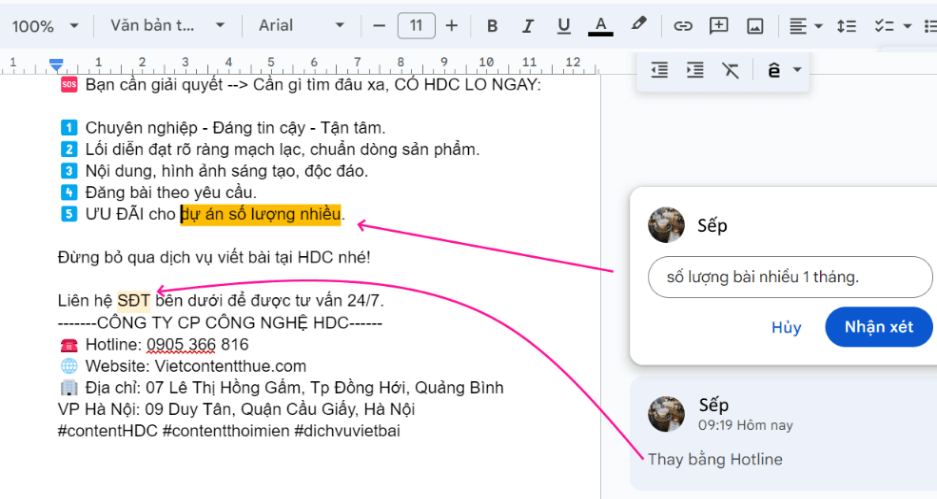Open line and paragraph spacing options
This screenshot has width=937, height=499.
click(x=846, y=26)
